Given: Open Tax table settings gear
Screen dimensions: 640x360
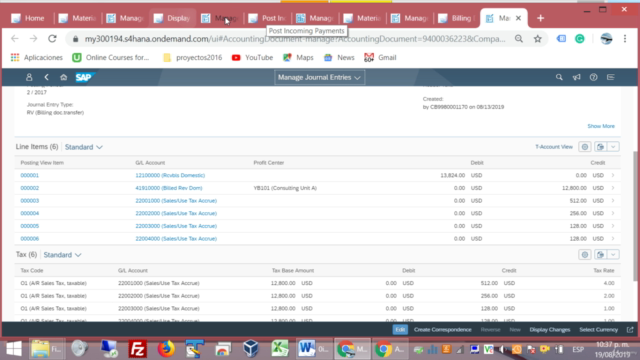Looking at the screenshot, I should (585, 255).
